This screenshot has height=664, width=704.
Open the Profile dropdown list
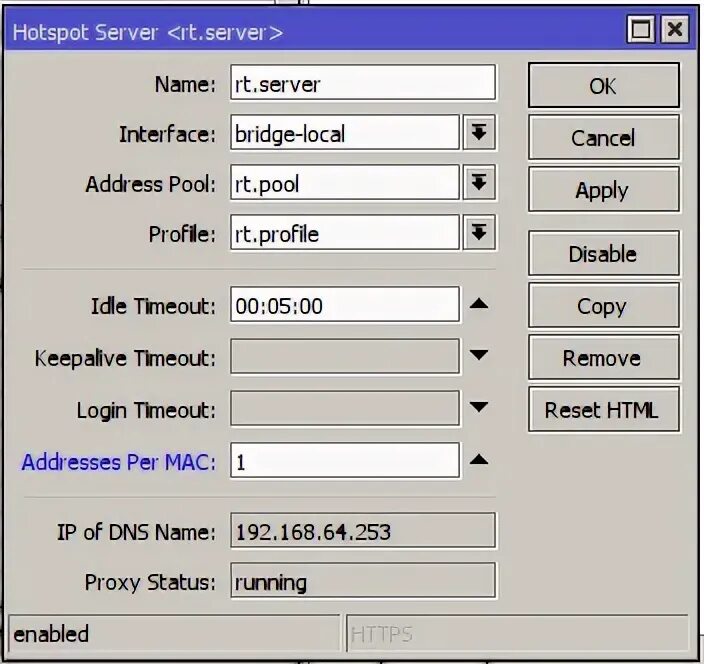coord(479,233)
